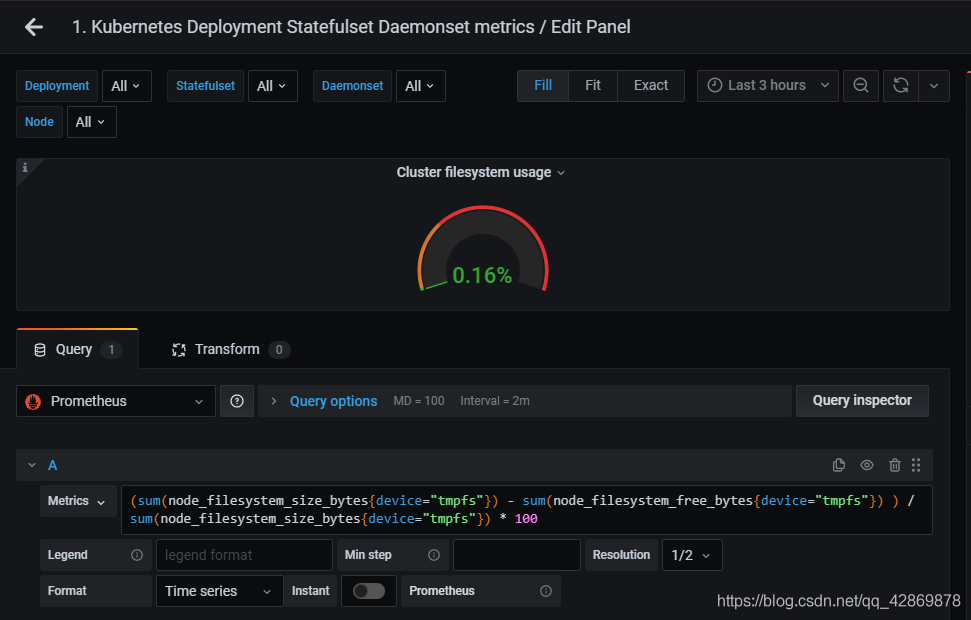
Task: Open the Deployment All dropdown
Action: click(x=126, y=86)
